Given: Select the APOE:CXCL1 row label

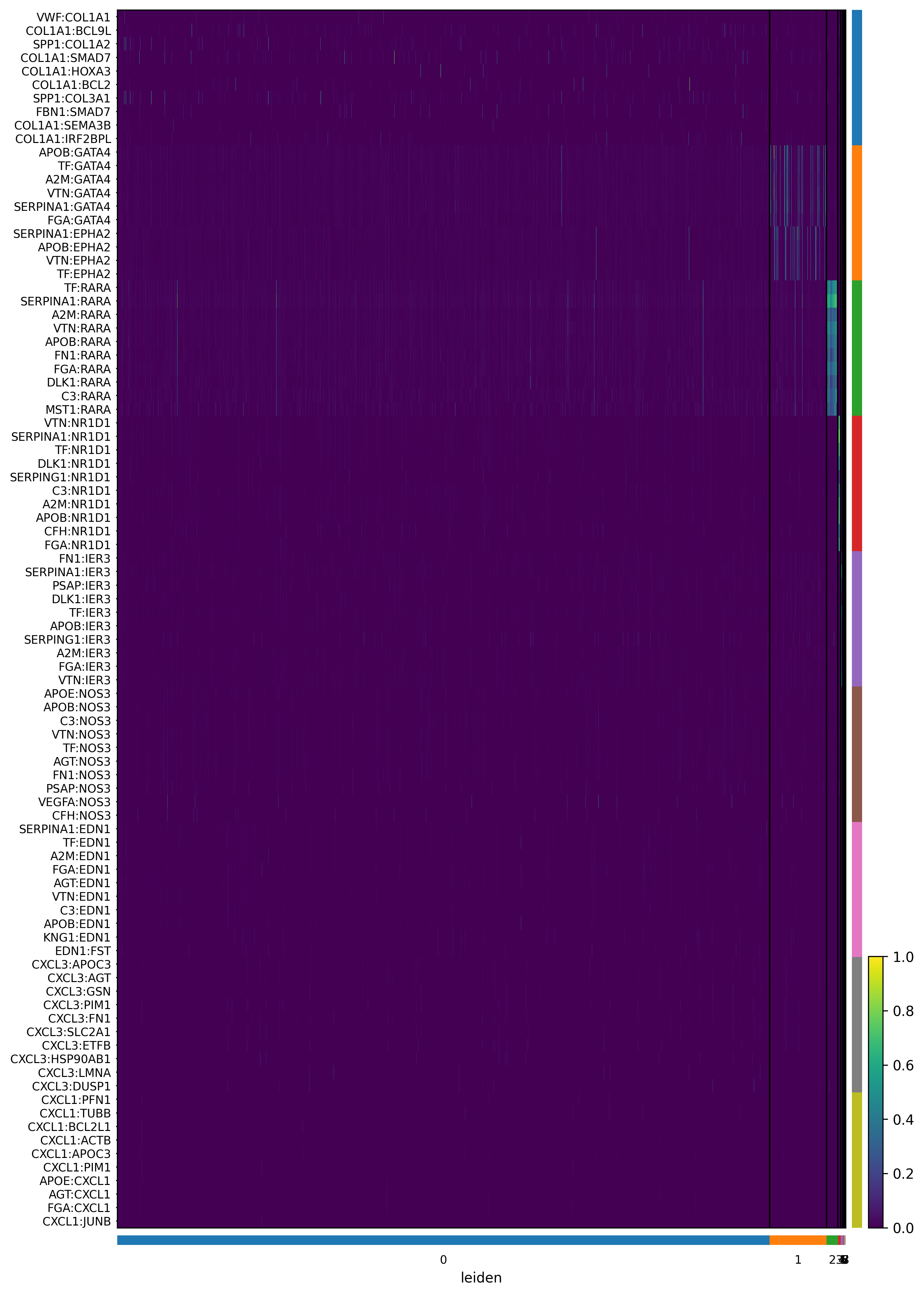Looking at the screenshot, I should (74, 1181).
